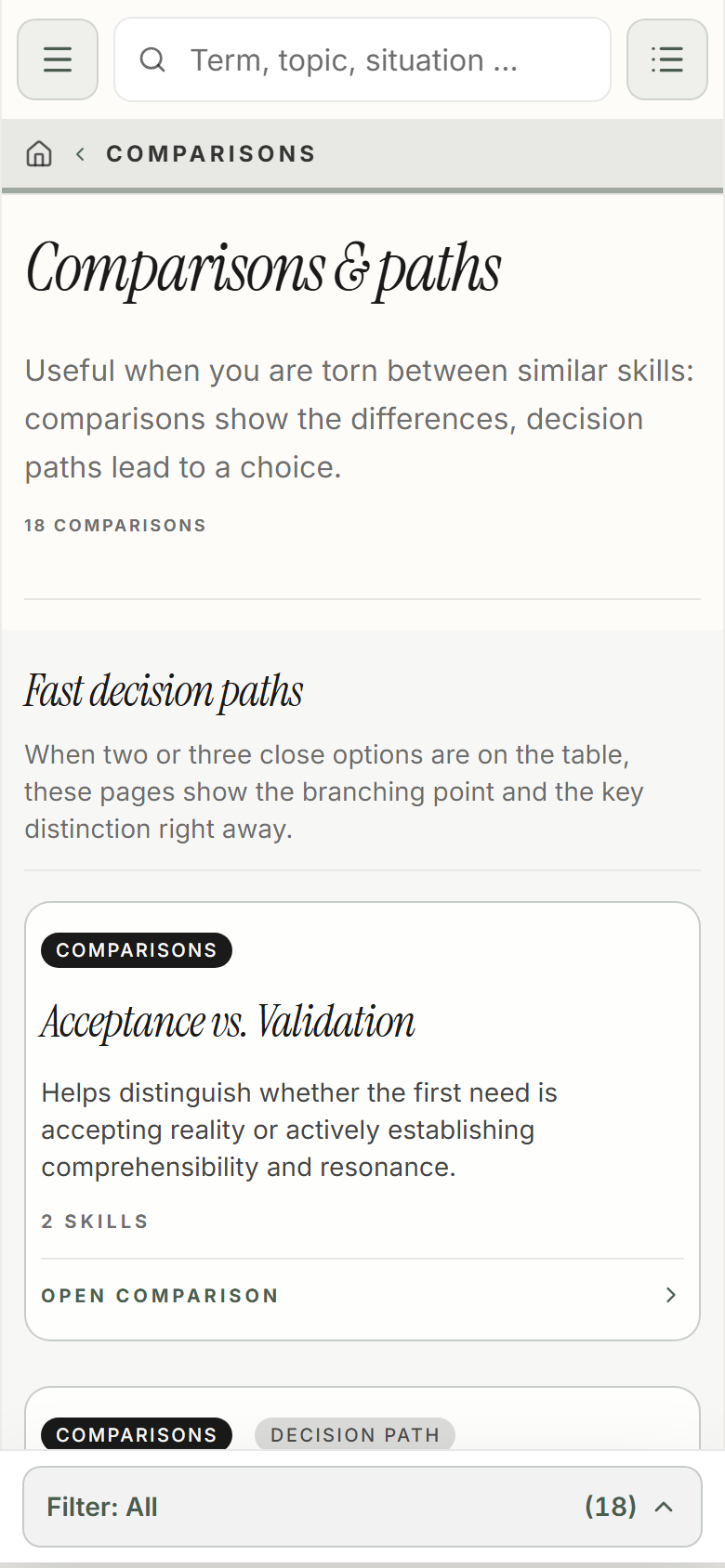
Task: Click COMPARISONS badge on second card
Action: (x=137, y=1434)
